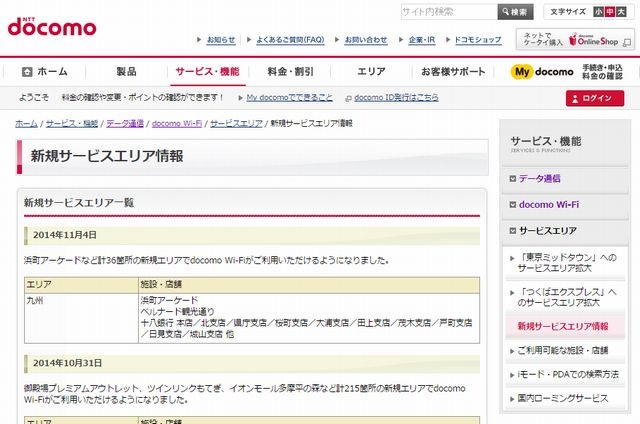Viewport: 640px width, 424px height.
Task: Click the 検索 search button
Action: coord(516,12)
